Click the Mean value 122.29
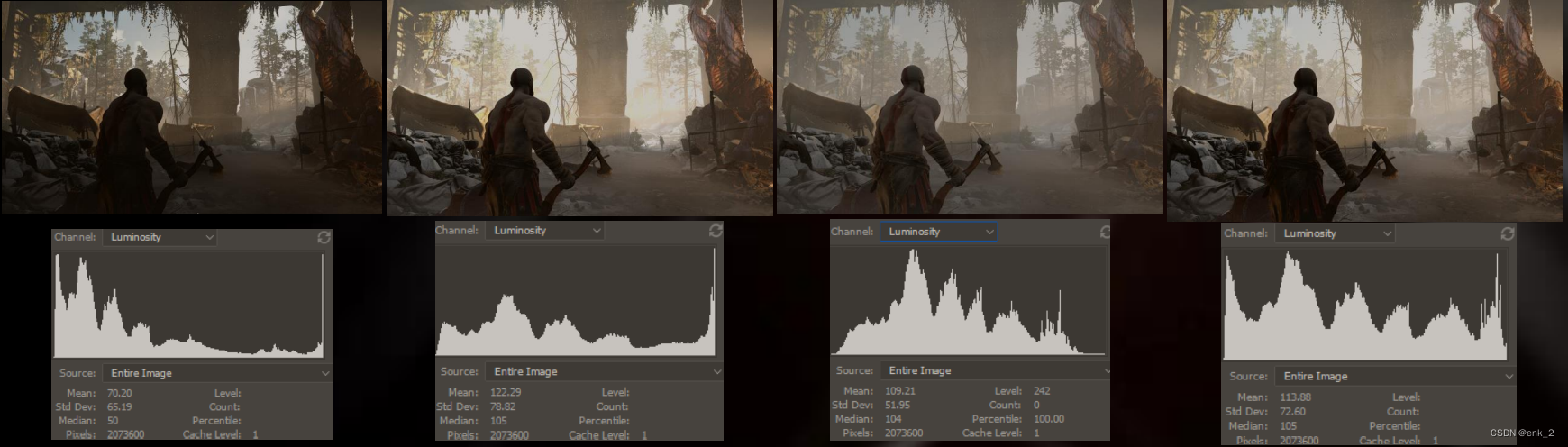This screenshot has width=1568, height=447. [x=506, y=392]
